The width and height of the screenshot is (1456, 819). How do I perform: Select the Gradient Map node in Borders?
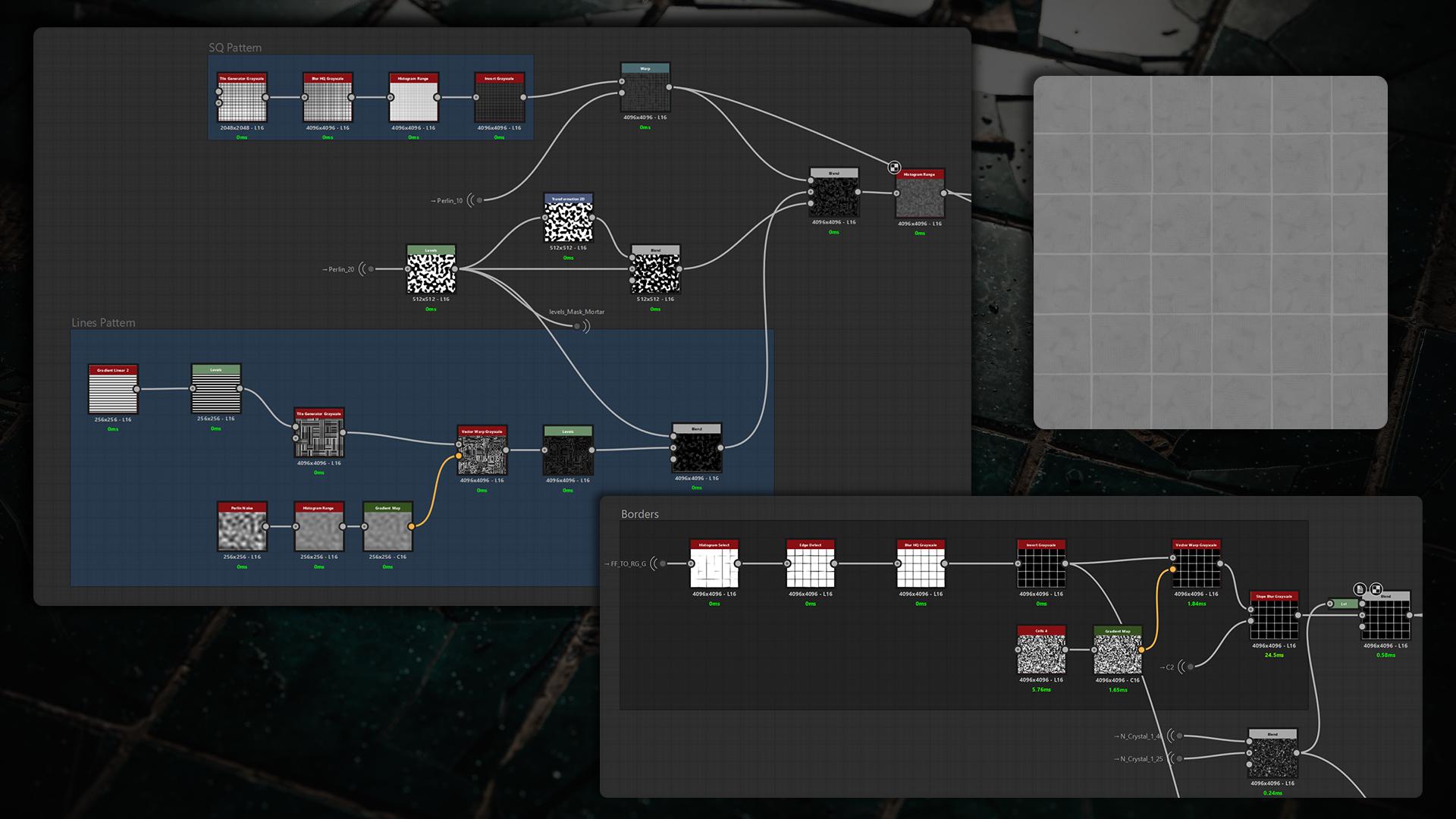(x=1118, y=650)
